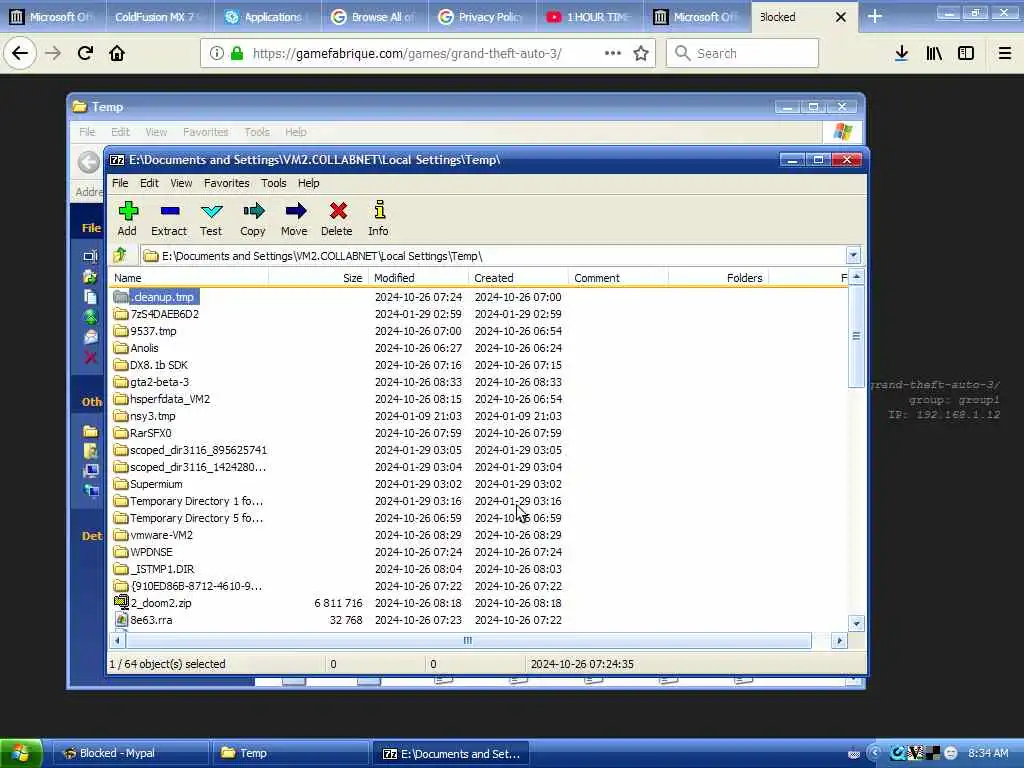The image size is (1024, 768).
Task: Select the 8e63.rra file icon
Action: [x=121, y=620]
